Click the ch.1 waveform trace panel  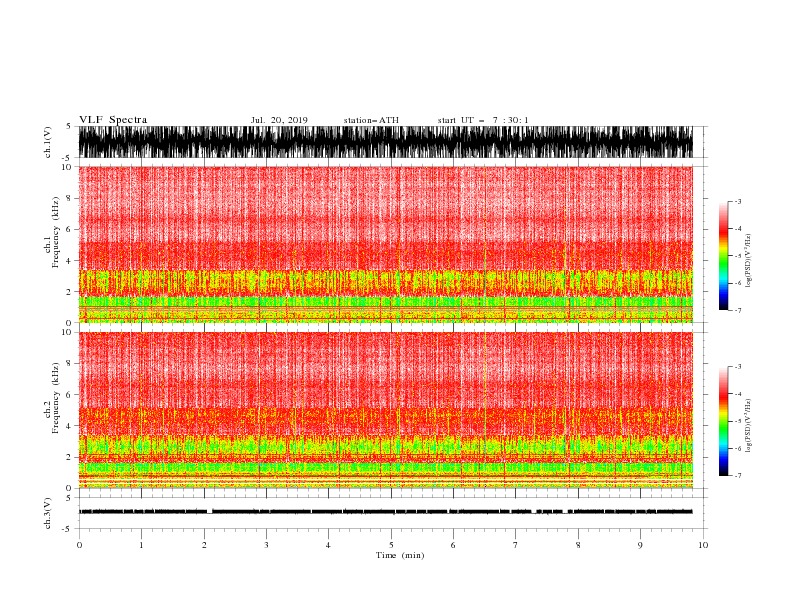pos(385,142)
